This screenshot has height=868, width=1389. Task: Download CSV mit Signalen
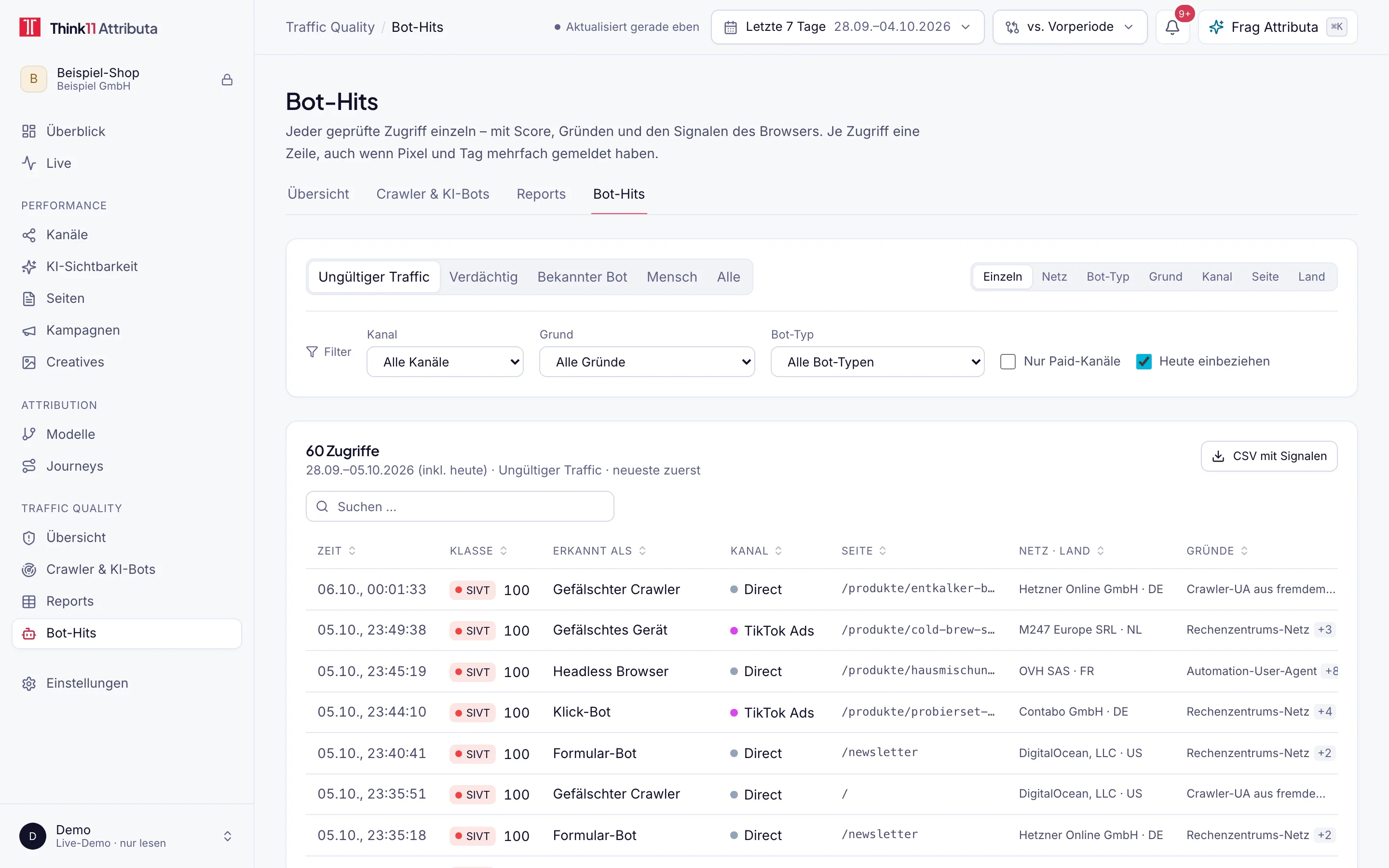tap(1269, 456)
